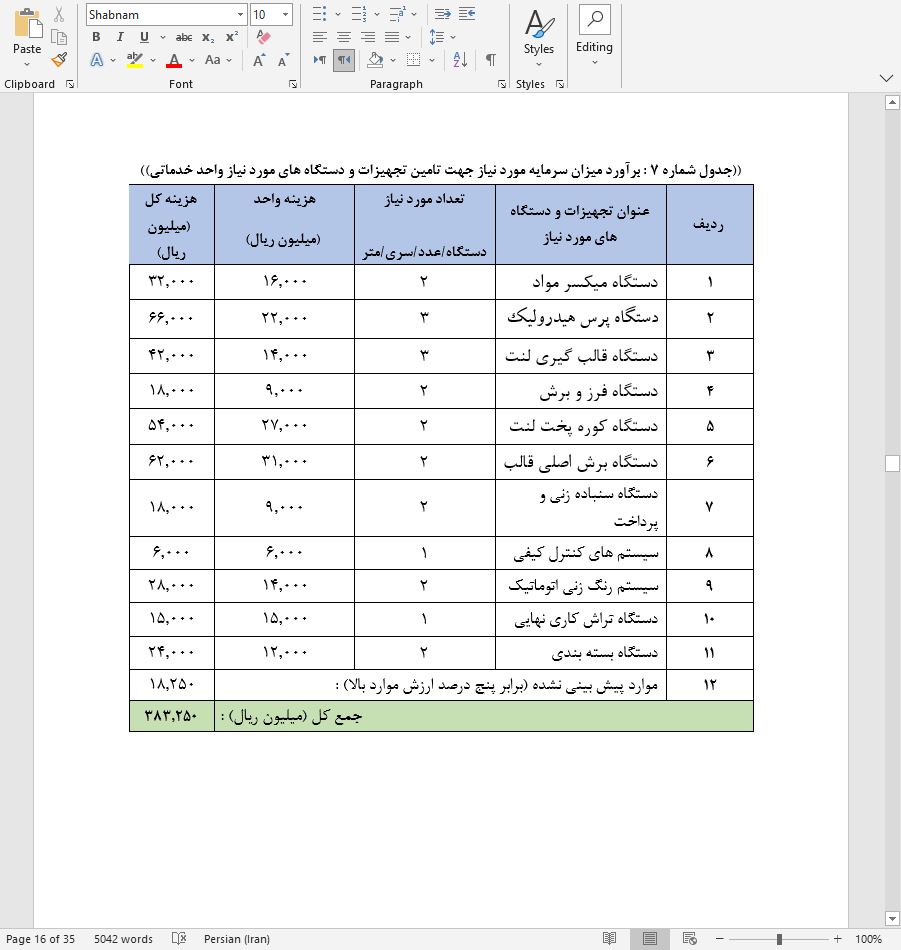The image size is (901, 950).
Task: Click the Clear All Formatting icon
Action: 262,36
